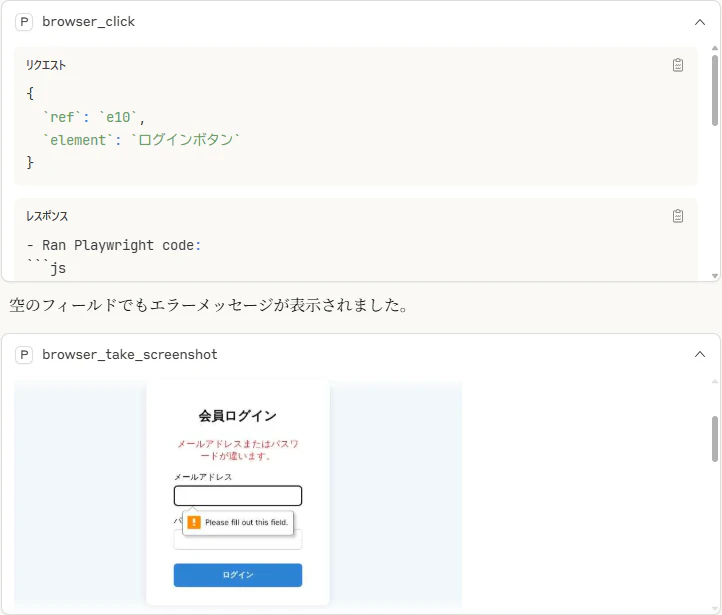
Task: Click the 'Please fill out this field' tooltip
Action: click(238, 522)
